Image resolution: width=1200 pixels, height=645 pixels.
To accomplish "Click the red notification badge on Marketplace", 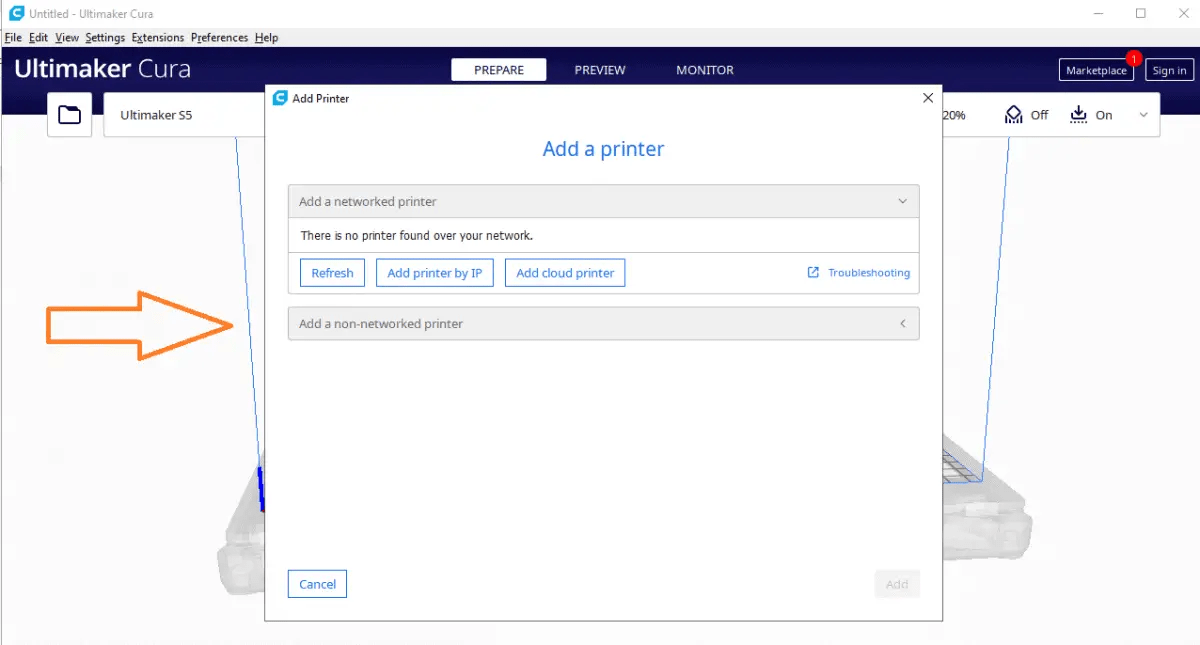I will [x=1133, y=58].
